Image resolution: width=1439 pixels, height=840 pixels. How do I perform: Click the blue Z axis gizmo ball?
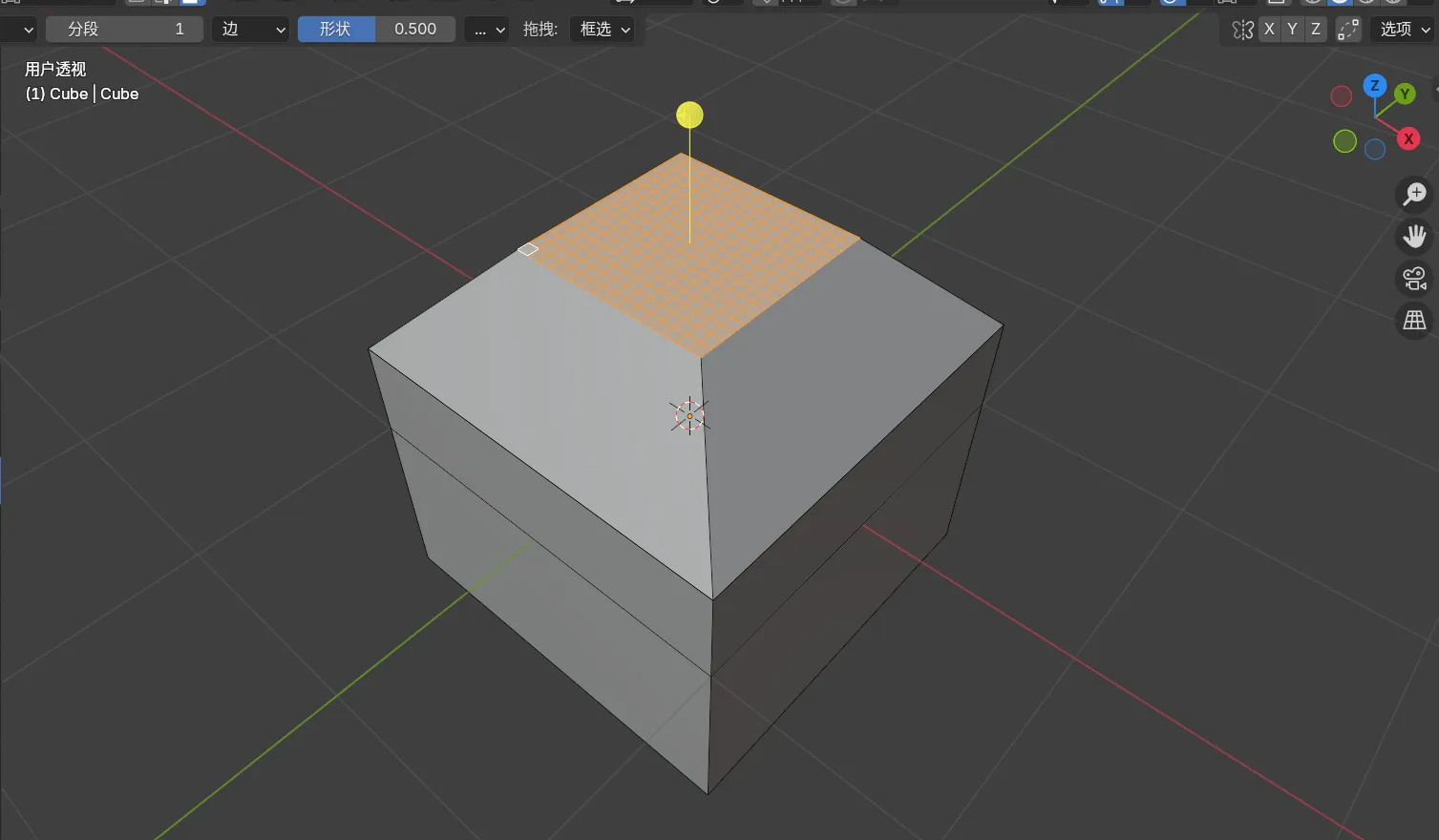(x=1374, y=86)
